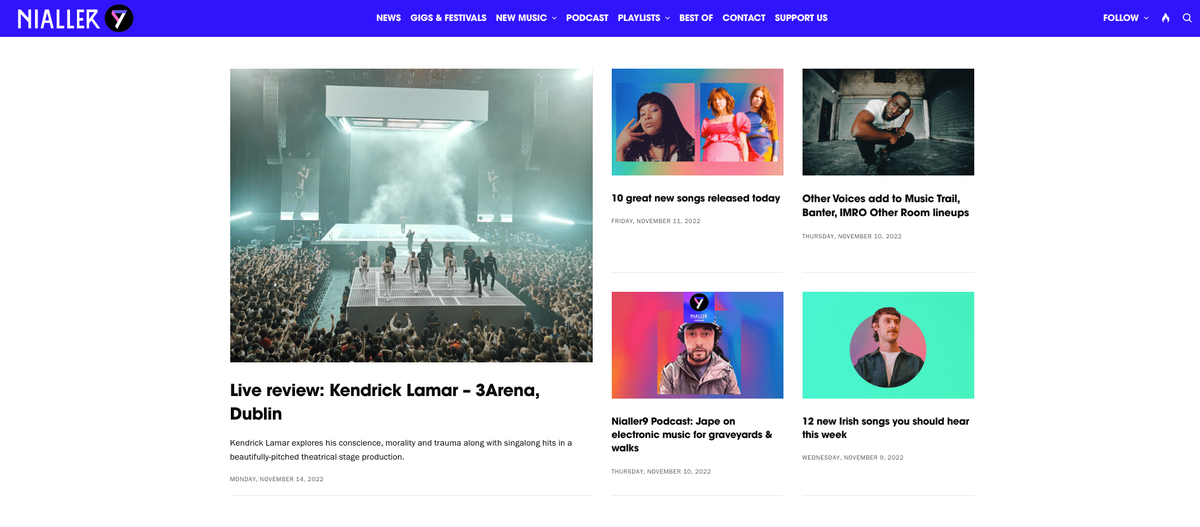Screen dimensions: 1200x527
Task: Click the date under the Other Voices article
Action: pyautogui.click(x=852, y=236)
